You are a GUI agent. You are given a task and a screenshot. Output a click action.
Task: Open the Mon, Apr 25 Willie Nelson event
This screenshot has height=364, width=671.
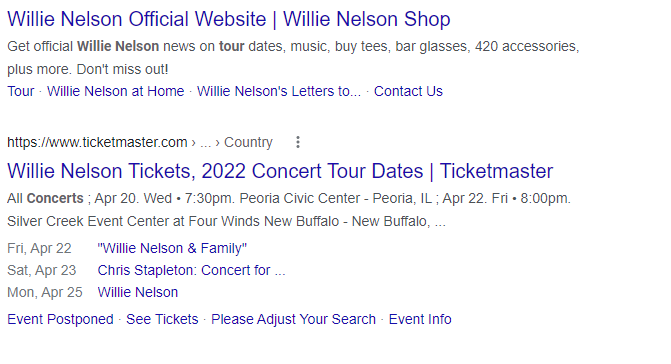click(x=138, y=292)
